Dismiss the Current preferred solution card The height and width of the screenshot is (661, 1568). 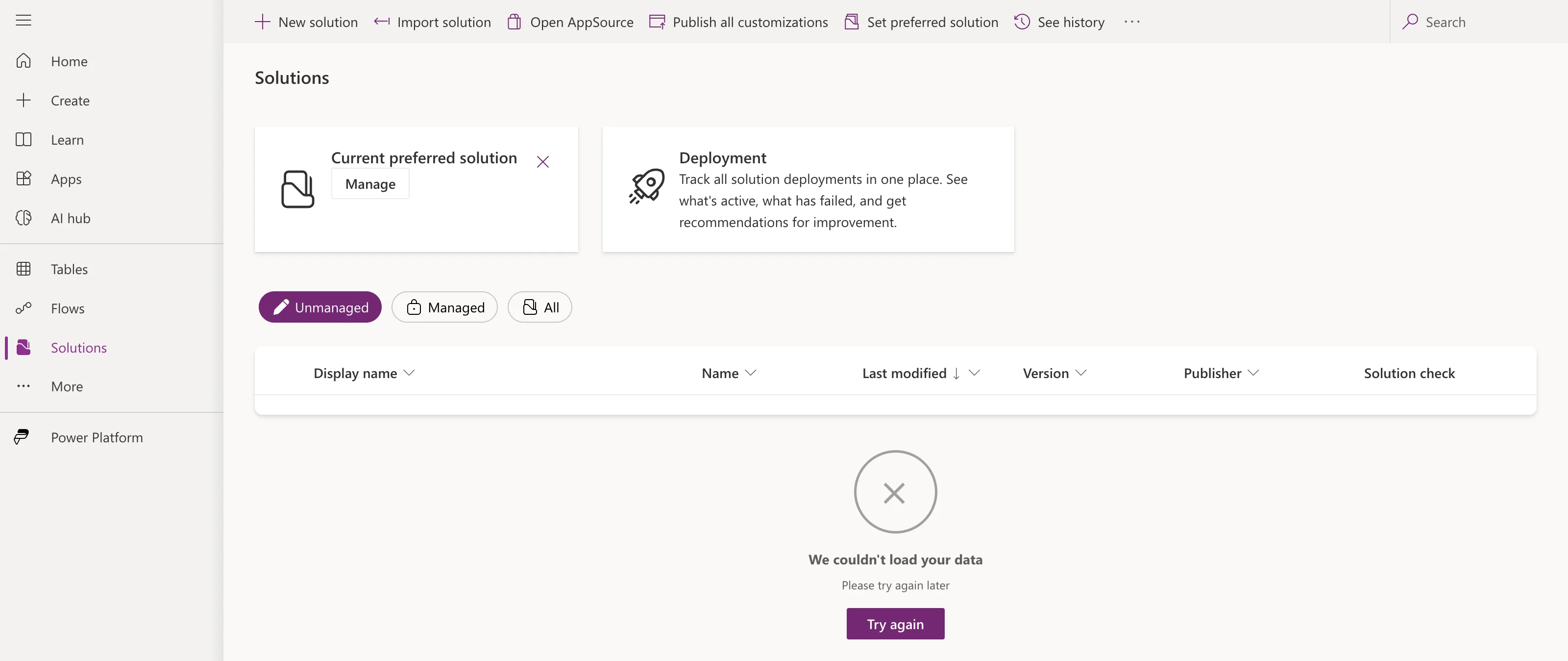click(x=543, y=162)
